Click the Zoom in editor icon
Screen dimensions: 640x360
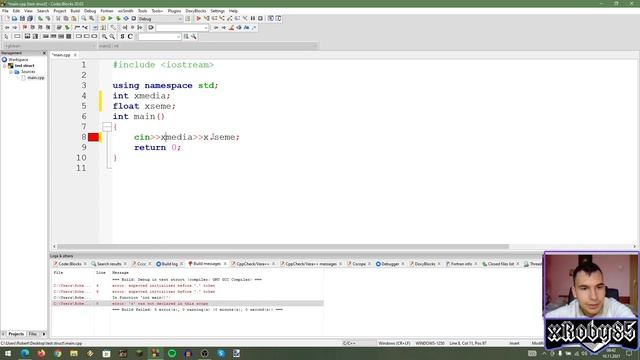point(104,37)
